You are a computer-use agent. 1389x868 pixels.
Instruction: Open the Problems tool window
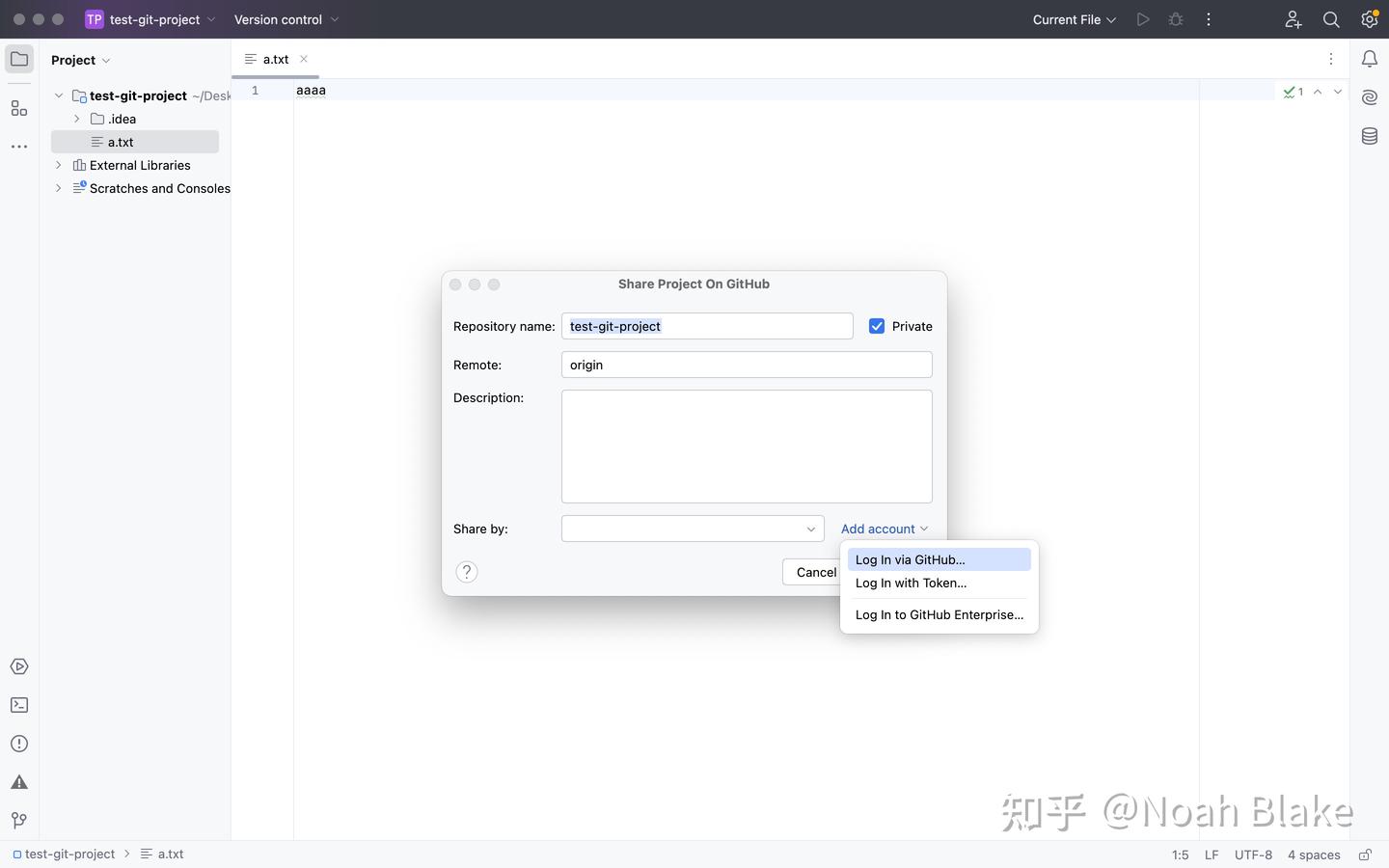19,744
